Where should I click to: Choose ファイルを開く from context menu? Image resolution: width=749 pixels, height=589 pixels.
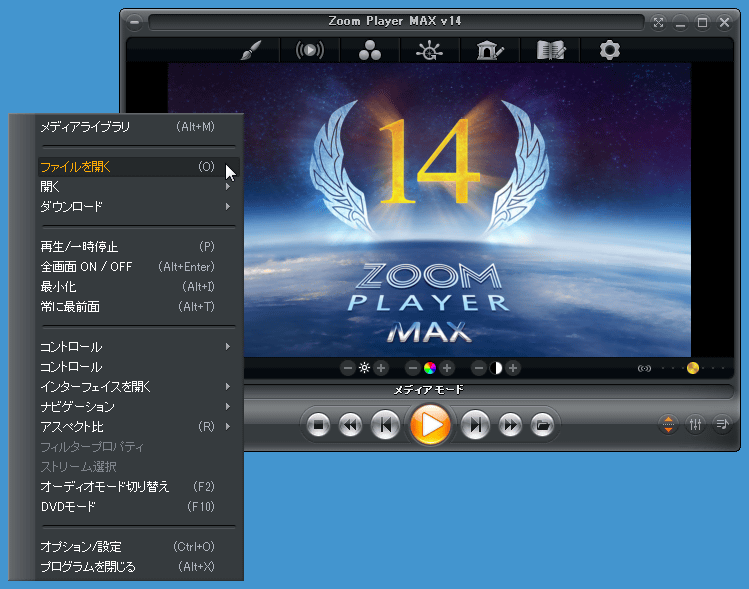tap(139, 167)
